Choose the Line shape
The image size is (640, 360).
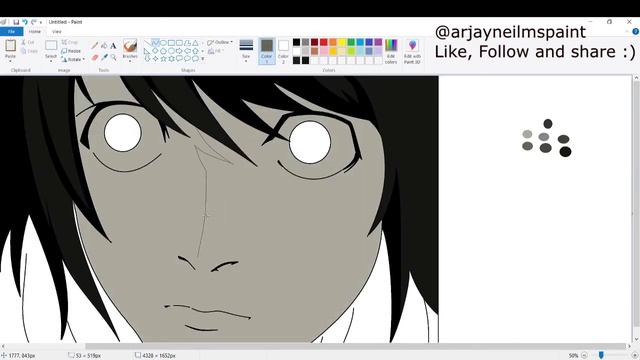147,42
